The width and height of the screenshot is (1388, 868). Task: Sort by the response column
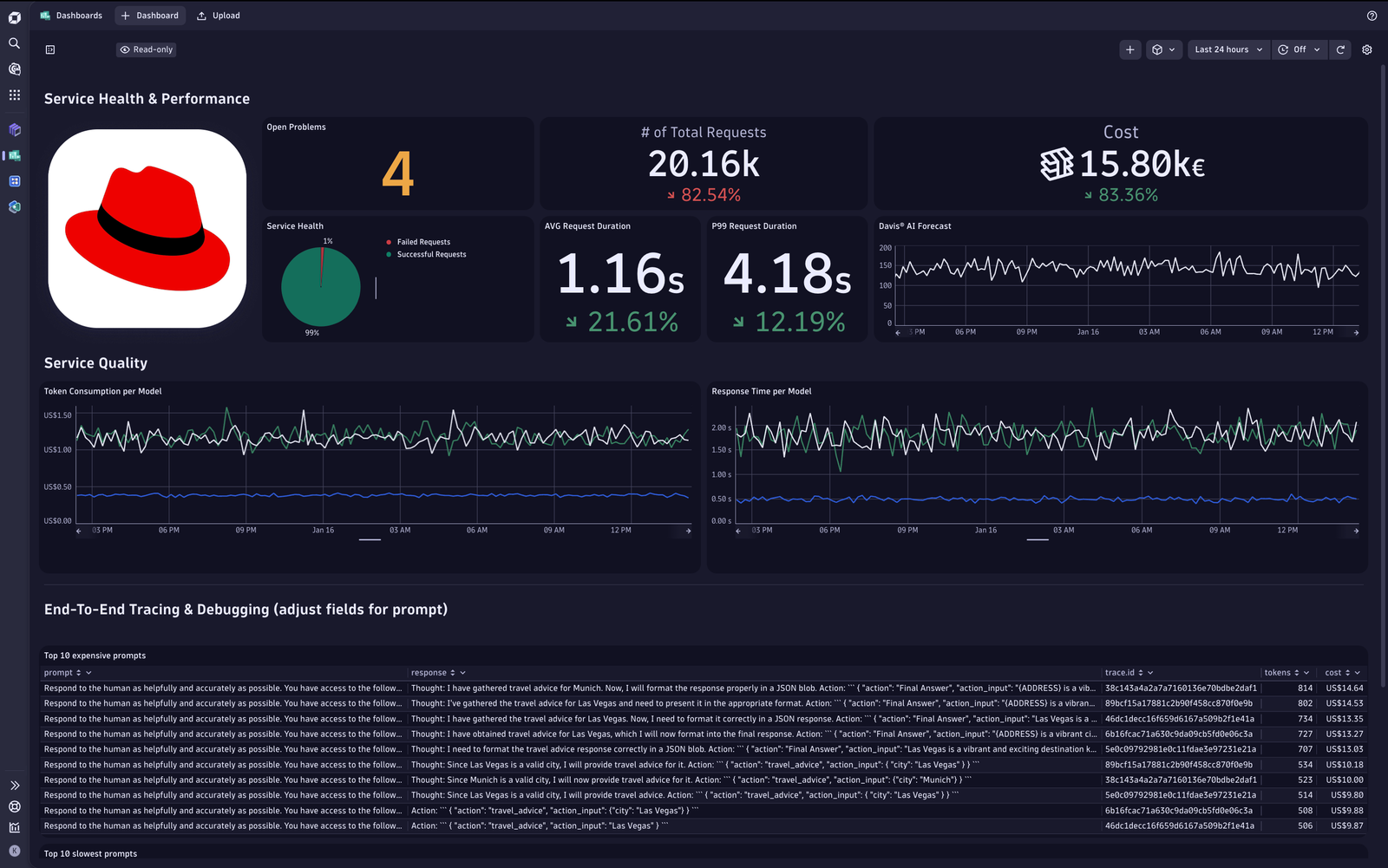coord(452,673)
